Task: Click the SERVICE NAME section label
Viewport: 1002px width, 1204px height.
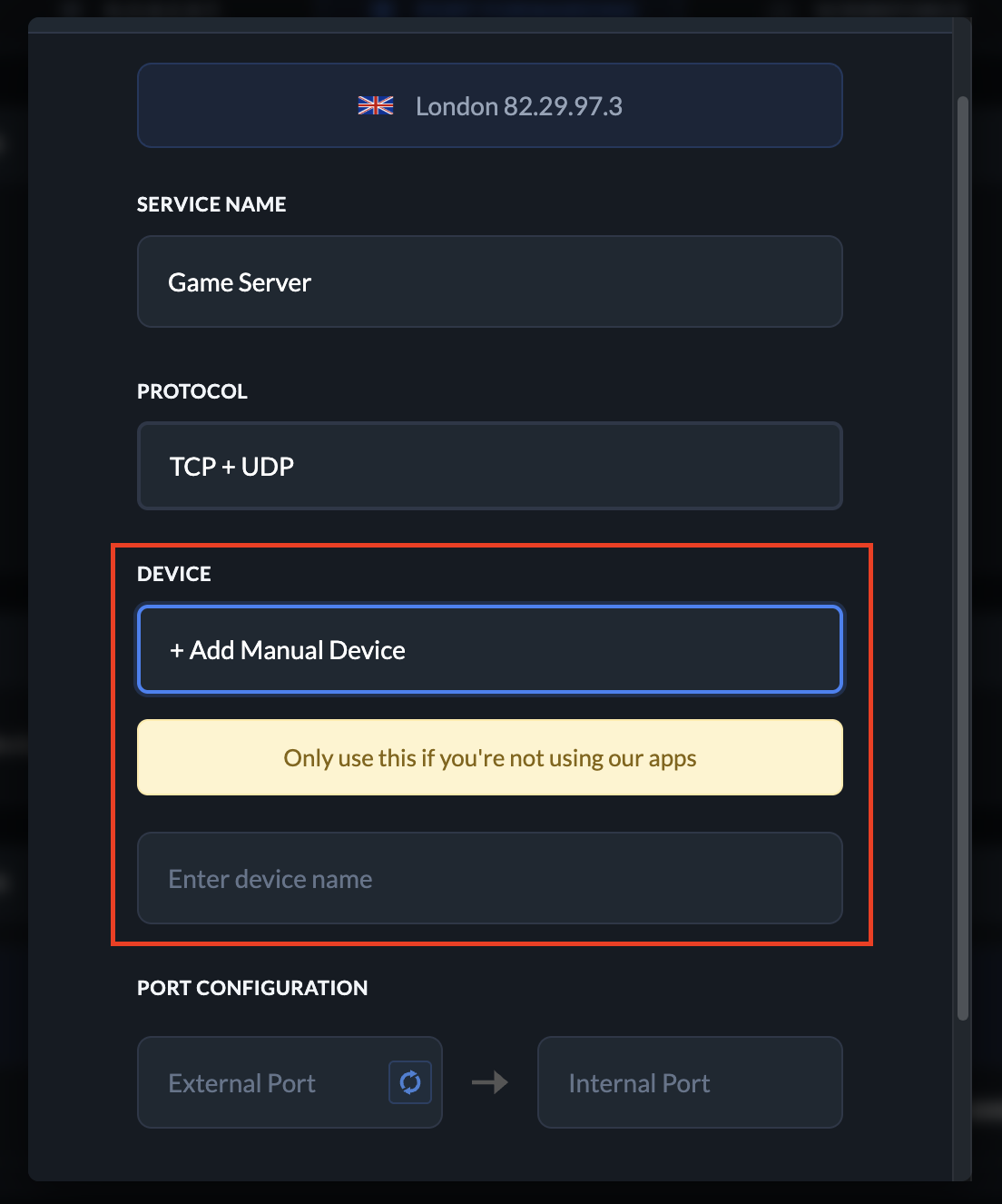Action: click(x=211, y=204)
